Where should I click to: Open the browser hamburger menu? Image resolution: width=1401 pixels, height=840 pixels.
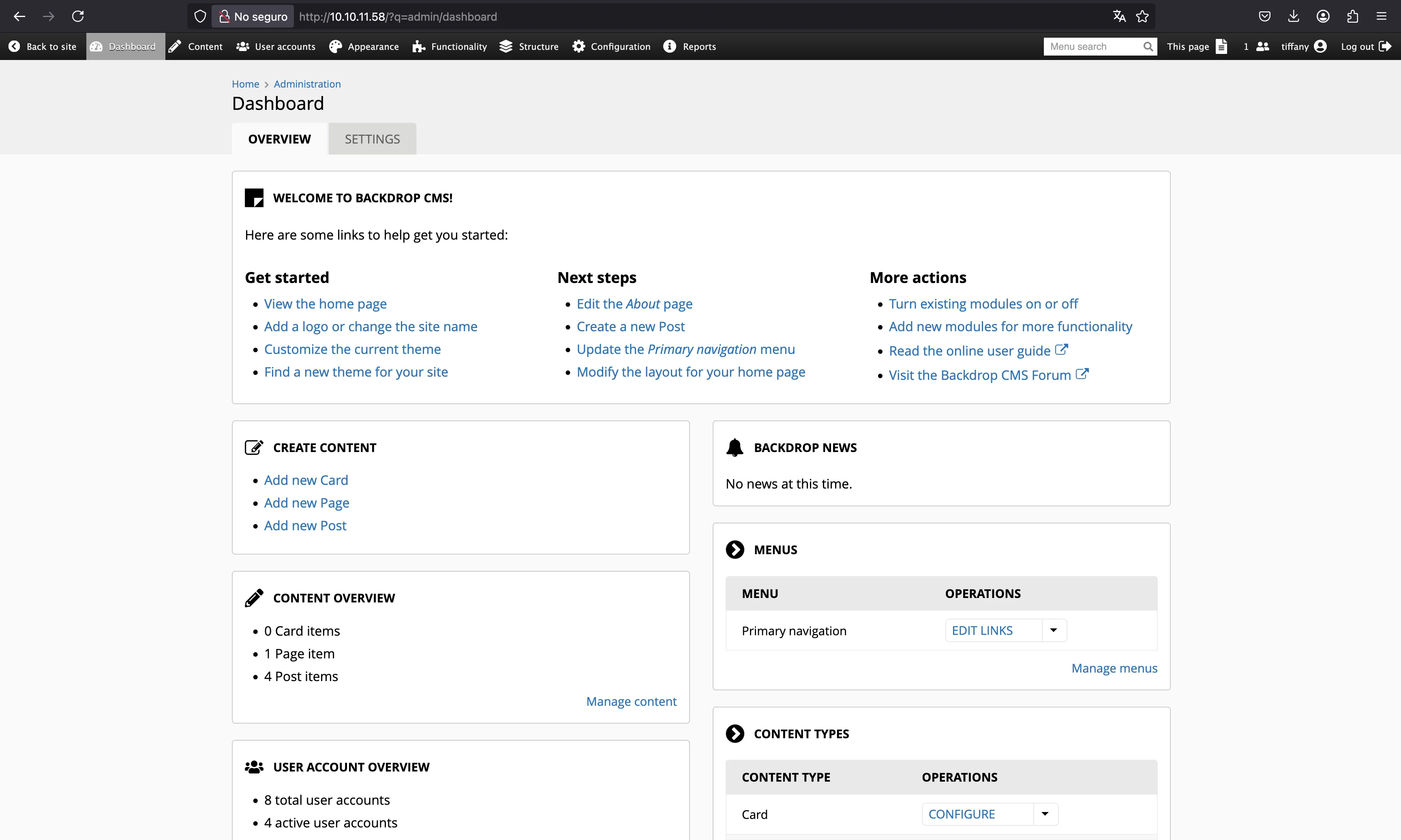(x=1381, y=16)
